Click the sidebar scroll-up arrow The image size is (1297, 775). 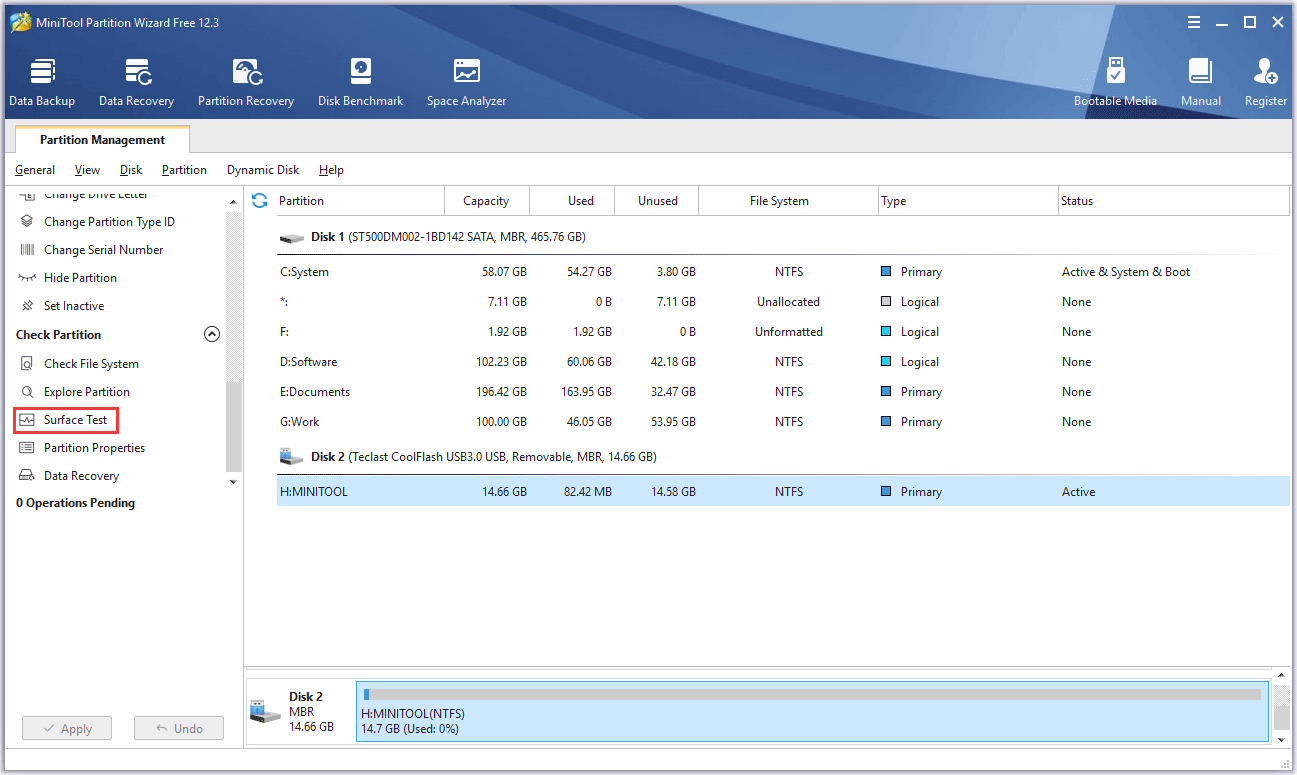234,202
